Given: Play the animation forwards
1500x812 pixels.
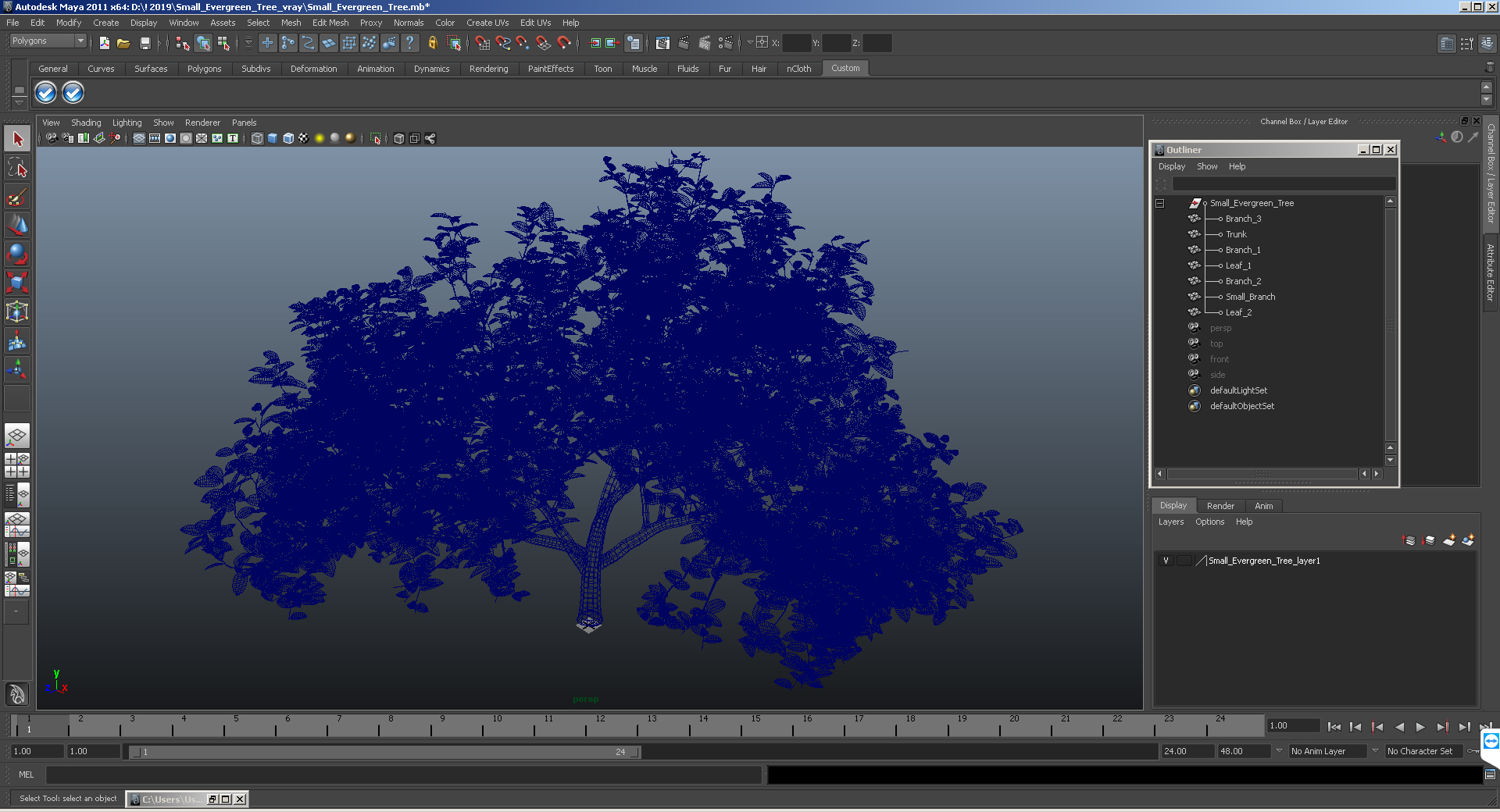Looking at the screenshot, I should 1420,727.
